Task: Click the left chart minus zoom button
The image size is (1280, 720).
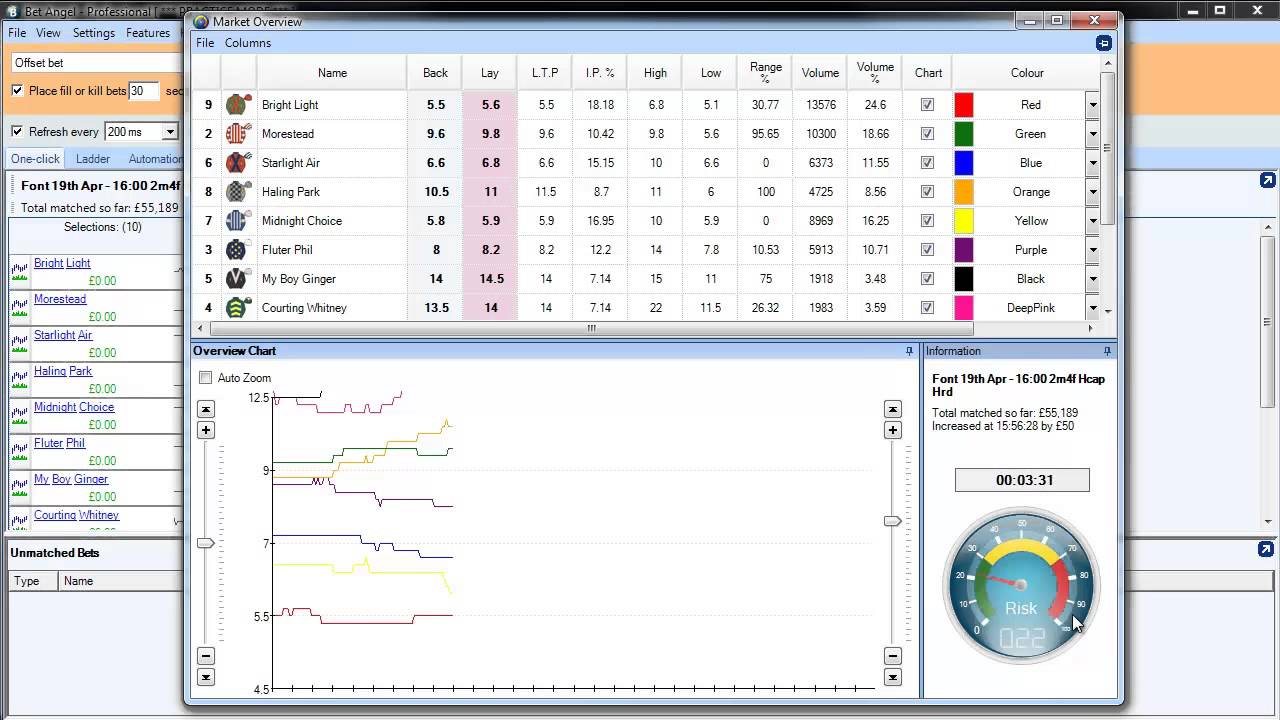Action: pyautogui.click(x=206, y=656)
